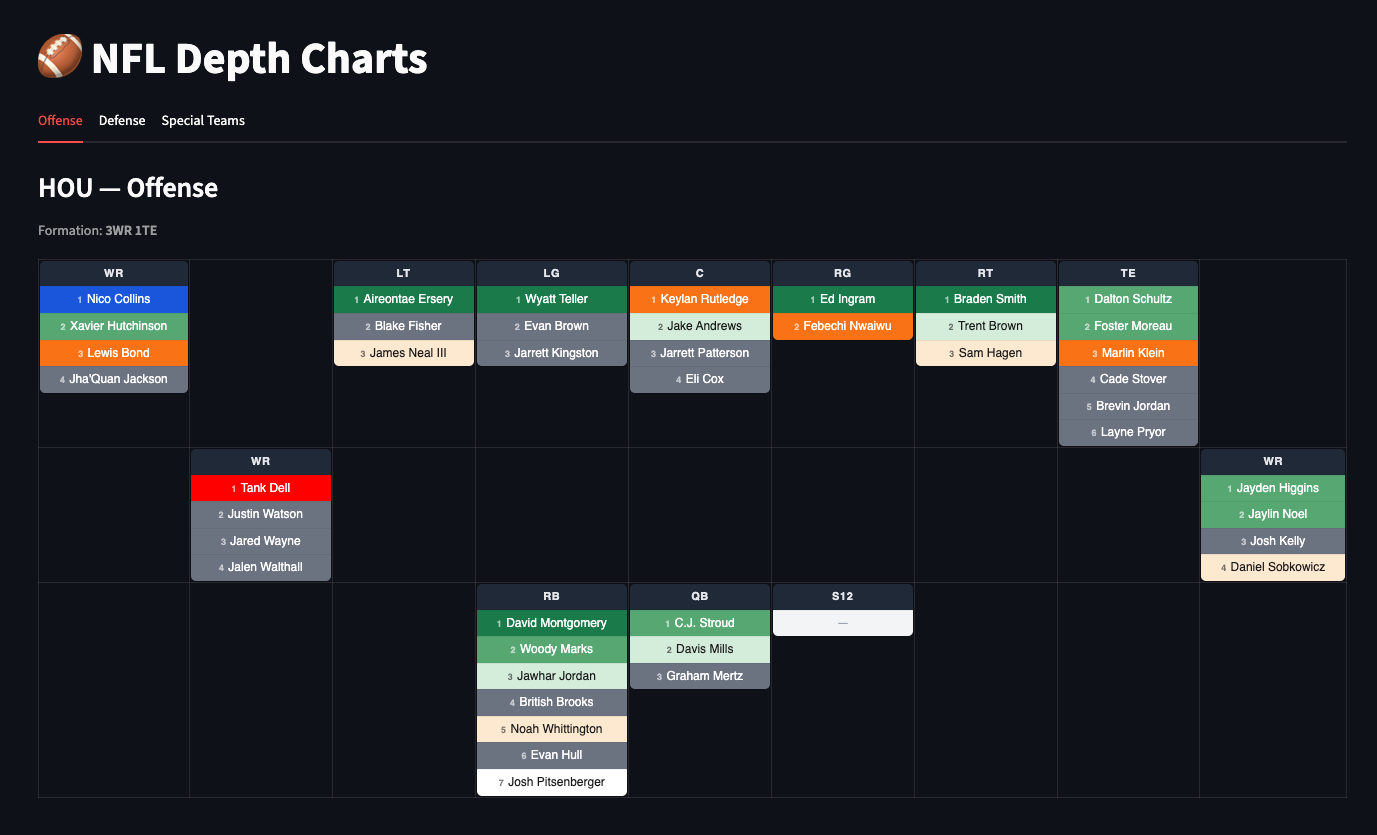The height and width of the screenshot is (835, 1377).
Task: Select Foster Moreau entry
Action: 1128,326
